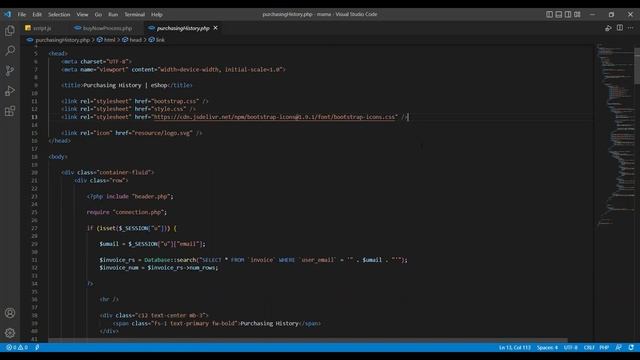640x360 pixels.
Task: Open the Selection menu
Action: click(59, 14)
